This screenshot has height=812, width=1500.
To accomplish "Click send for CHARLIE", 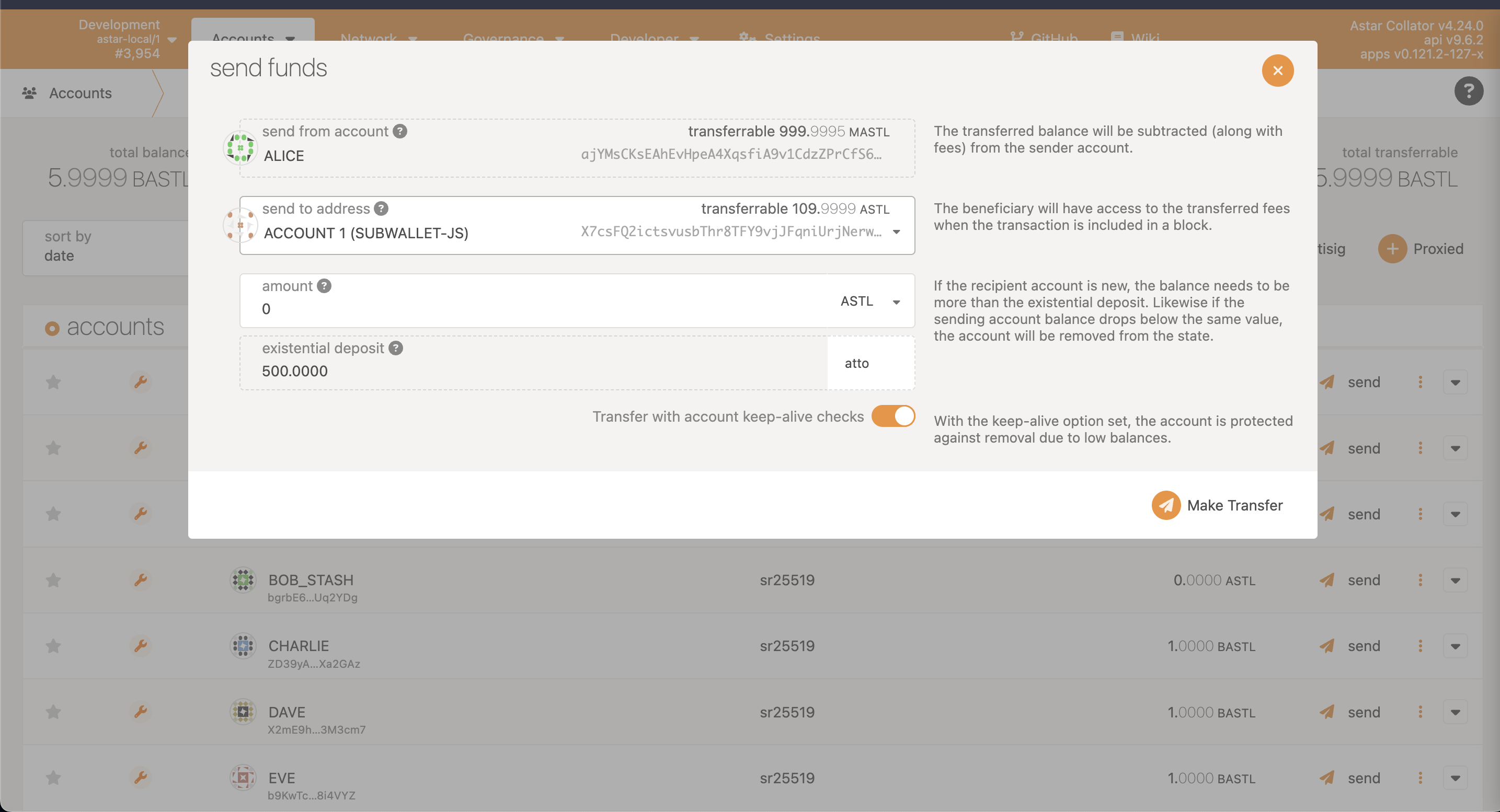I will [x=1350, y=645].
